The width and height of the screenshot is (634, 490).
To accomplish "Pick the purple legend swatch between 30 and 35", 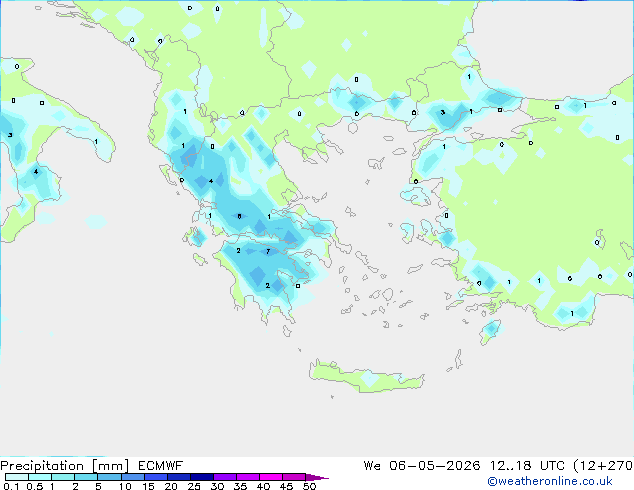I will [x=225, y=477].
